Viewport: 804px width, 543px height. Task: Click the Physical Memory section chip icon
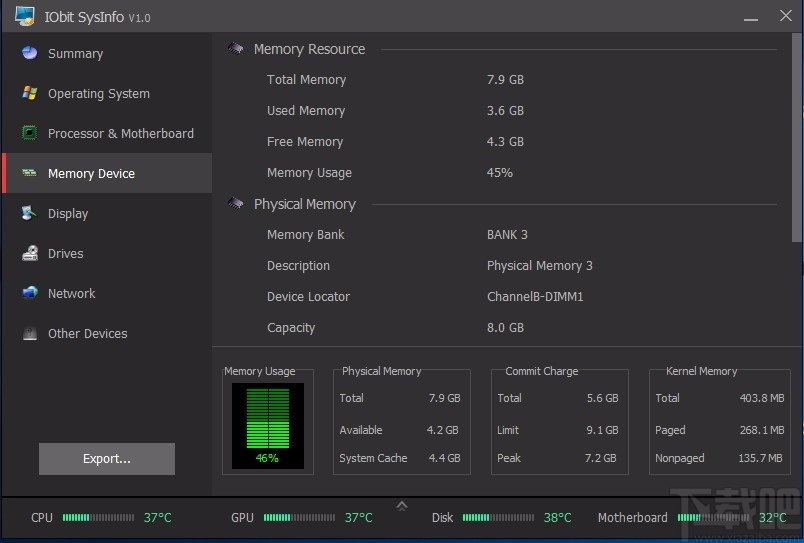(x=235, y=204)
